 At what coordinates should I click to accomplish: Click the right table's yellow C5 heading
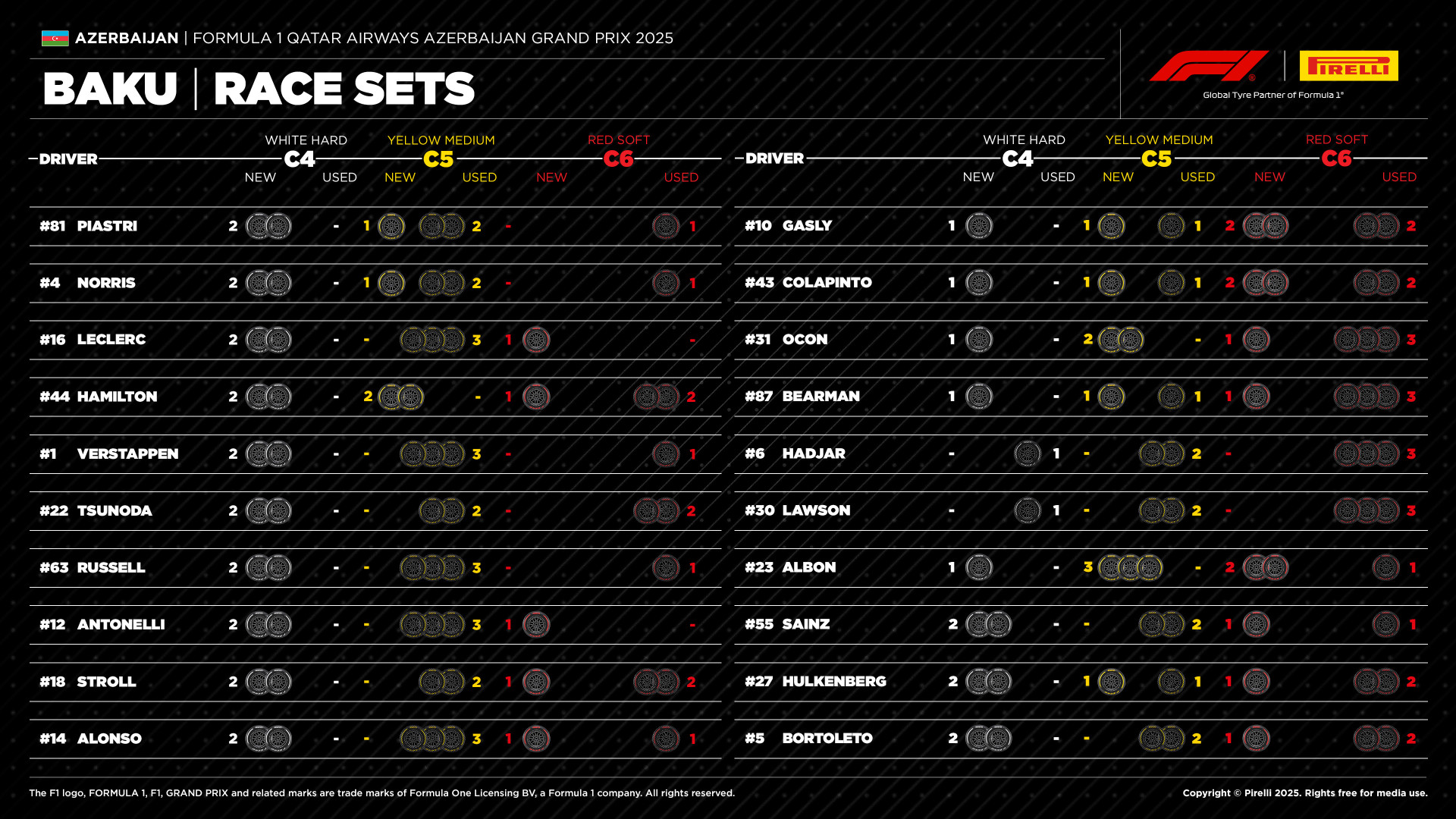click(1156, 158)
